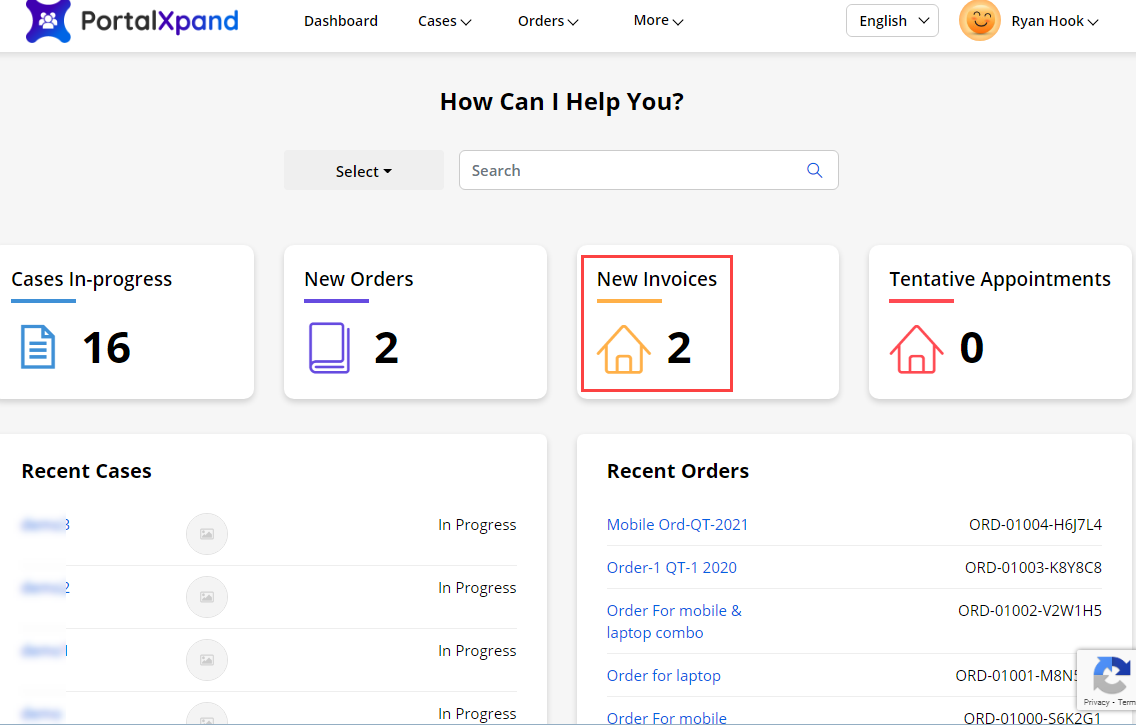Open the Order-1 QT-1 2020 link

pos(671,568)
